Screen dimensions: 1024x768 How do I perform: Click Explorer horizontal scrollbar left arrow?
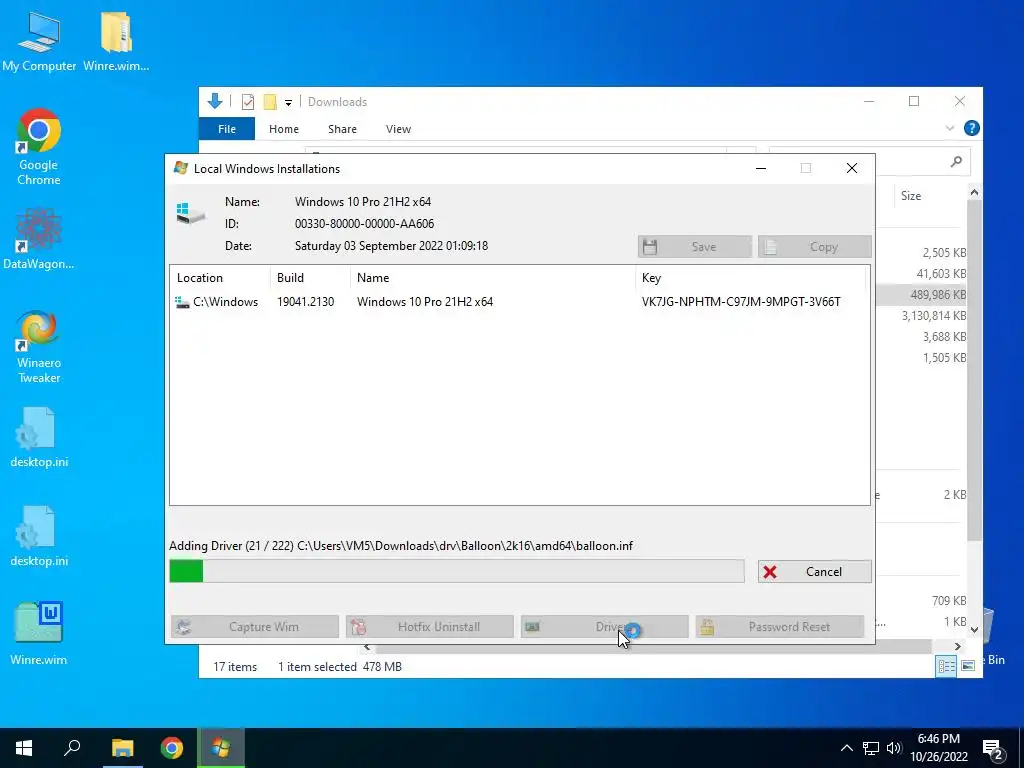[367, 647]
